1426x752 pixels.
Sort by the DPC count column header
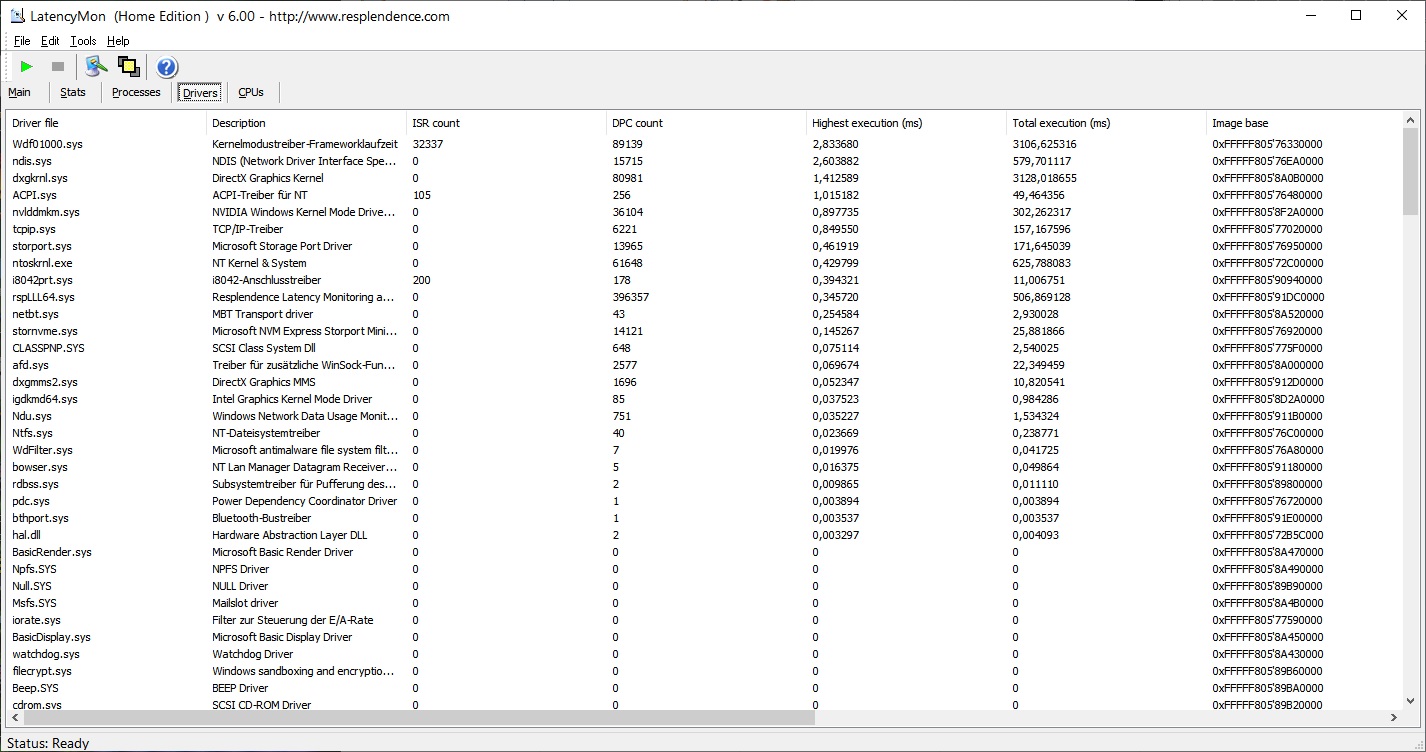pyautogui.click(x=707, y=123)
